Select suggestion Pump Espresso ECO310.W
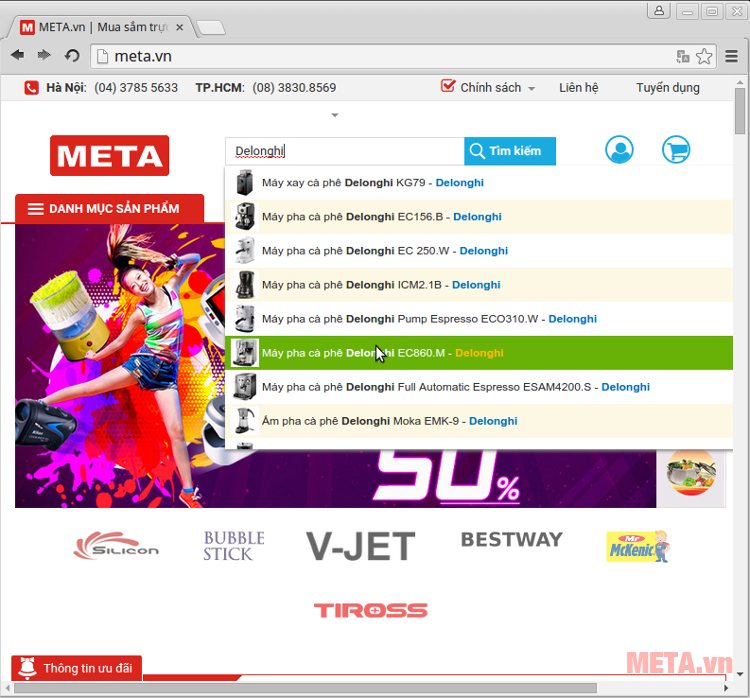Viewport: 750px width, 698px height. point(479,319)
